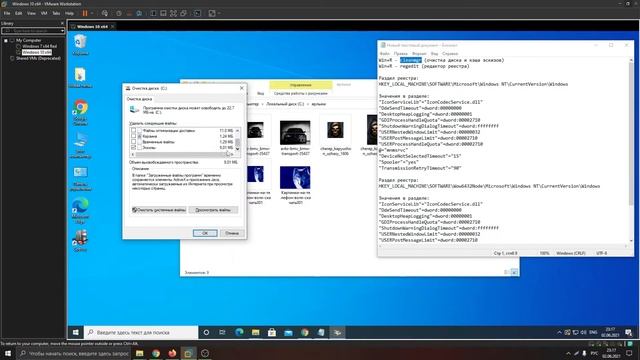Open the Library search dropdown arrow

(x=62, y=31)
